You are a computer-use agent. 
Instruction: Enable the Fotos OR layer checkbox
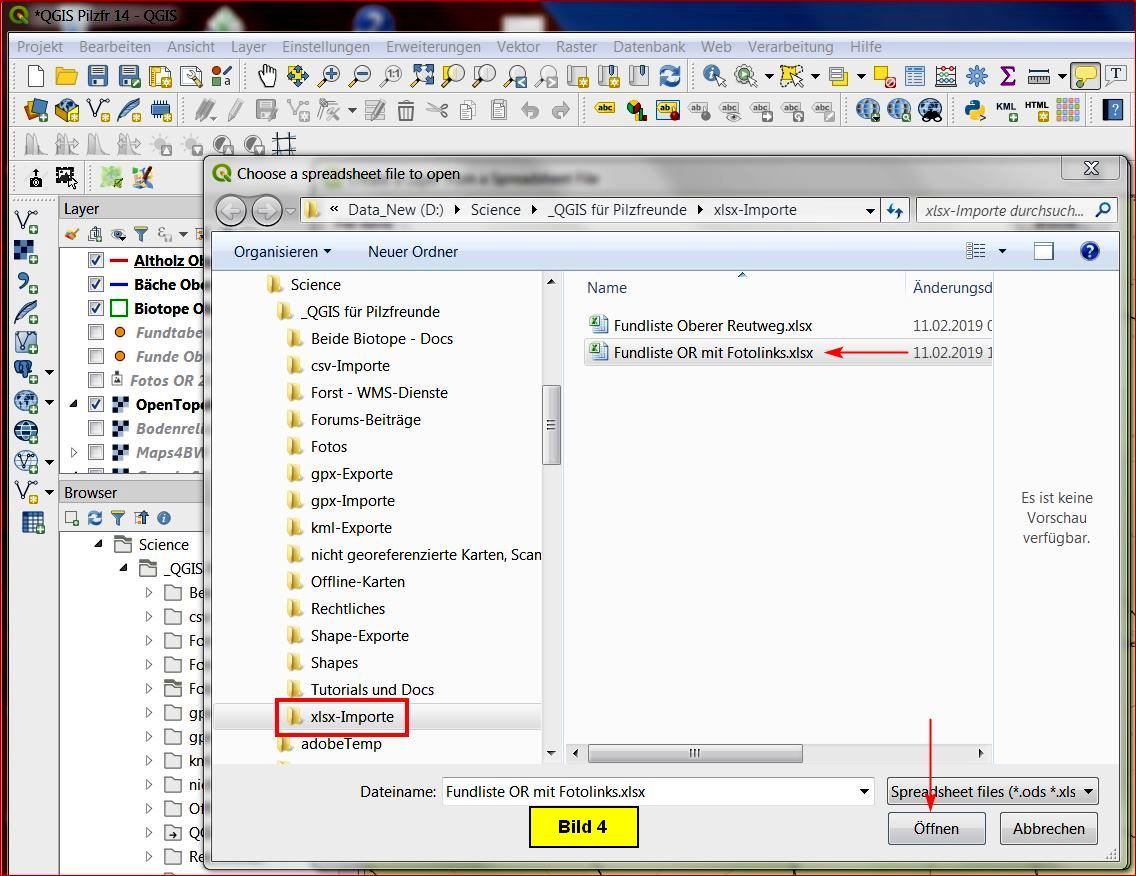[x=96, y=380]
